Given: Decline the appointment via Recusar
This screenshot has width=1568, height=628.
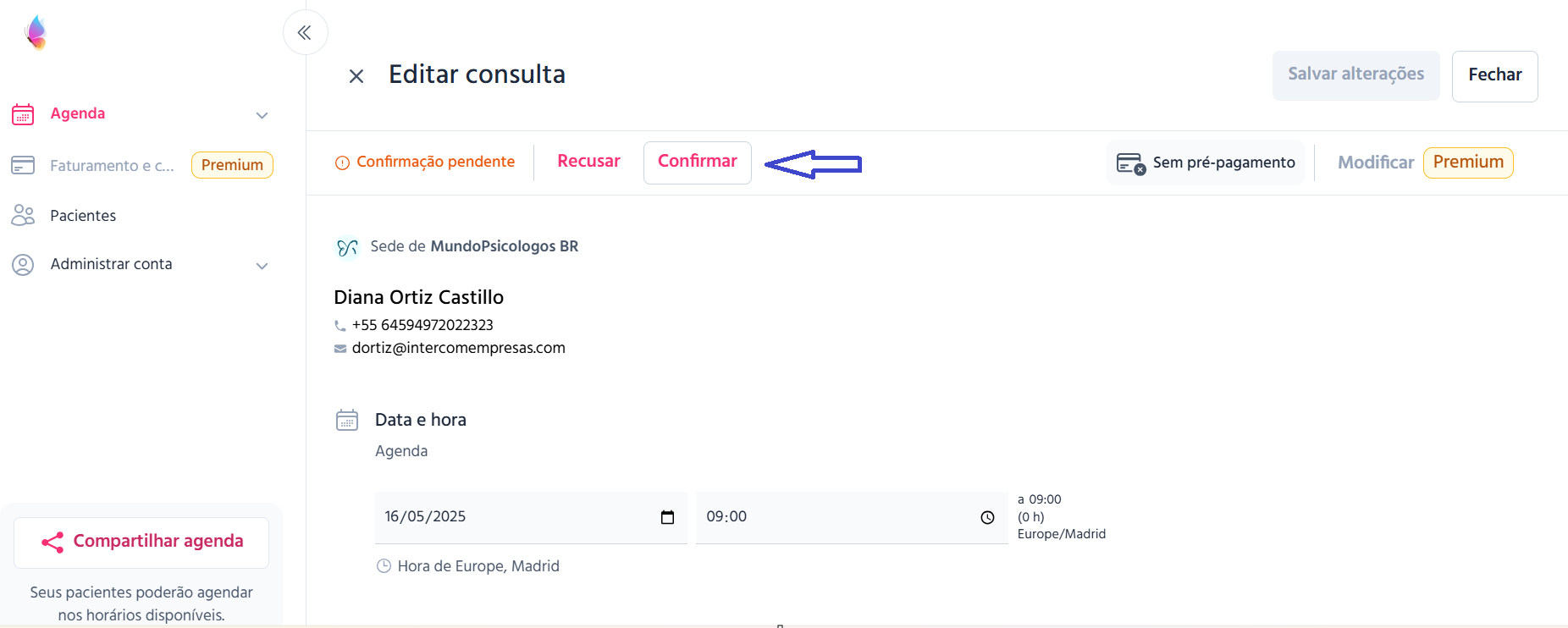Looking at the screenshot, I should [x=588, y=162].
